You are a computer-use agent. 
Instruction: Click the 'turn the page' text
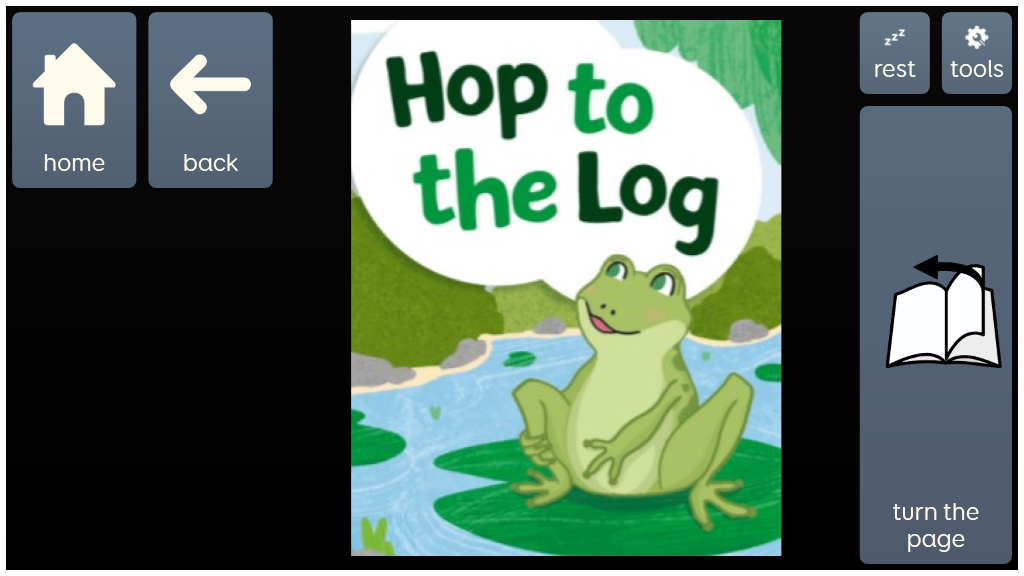tap(936, 526)
